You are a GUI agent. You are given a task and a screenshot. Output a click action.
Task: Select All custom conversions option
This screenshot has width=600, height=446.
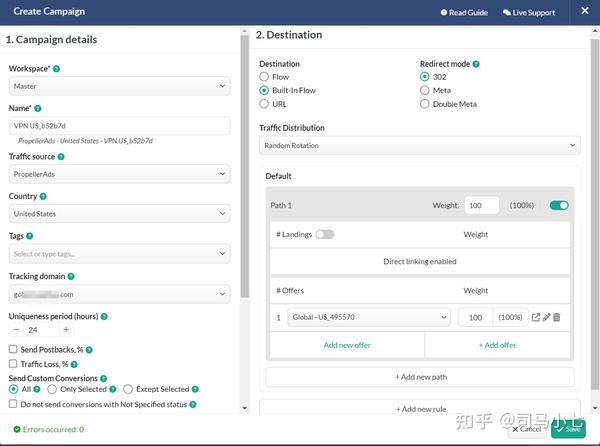pos(13,389)
